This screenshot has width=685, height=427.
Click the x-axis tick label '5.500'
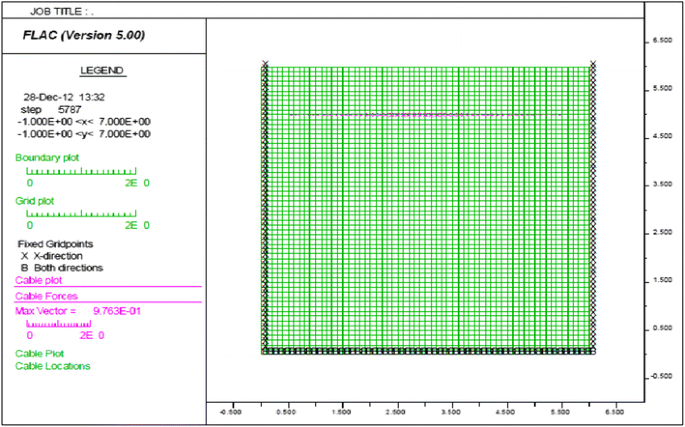[x=562, y=412]
